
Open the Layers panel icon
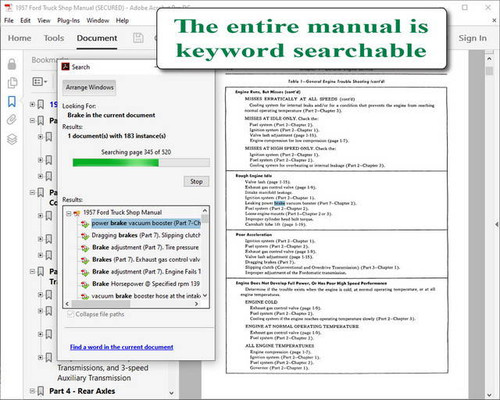(x=12, y=139)
